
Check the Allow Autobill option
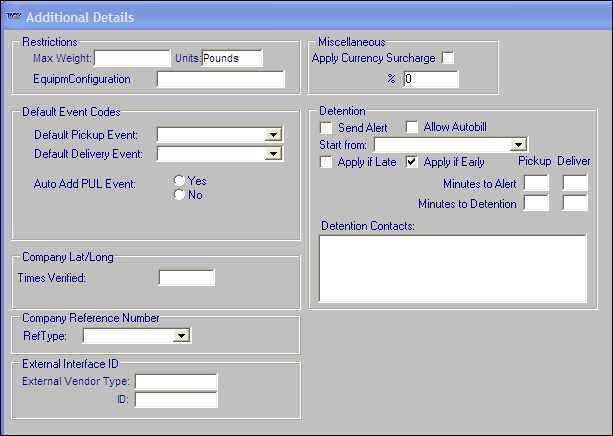point(412,128)
